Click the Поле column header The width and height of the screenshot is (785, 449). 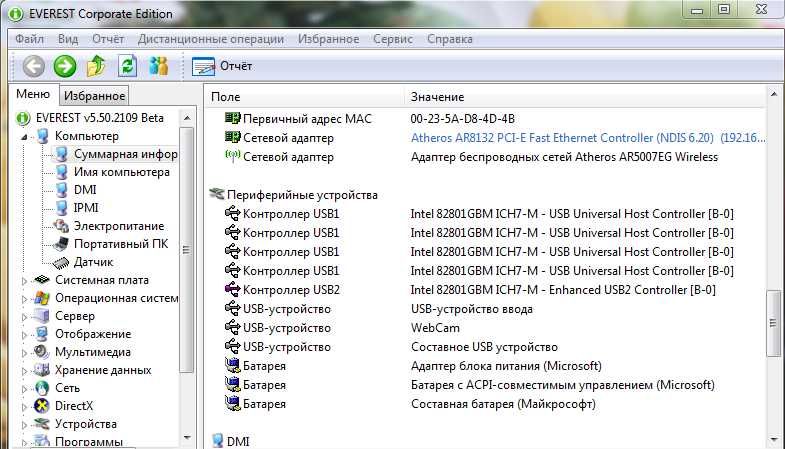pos(304,97)
